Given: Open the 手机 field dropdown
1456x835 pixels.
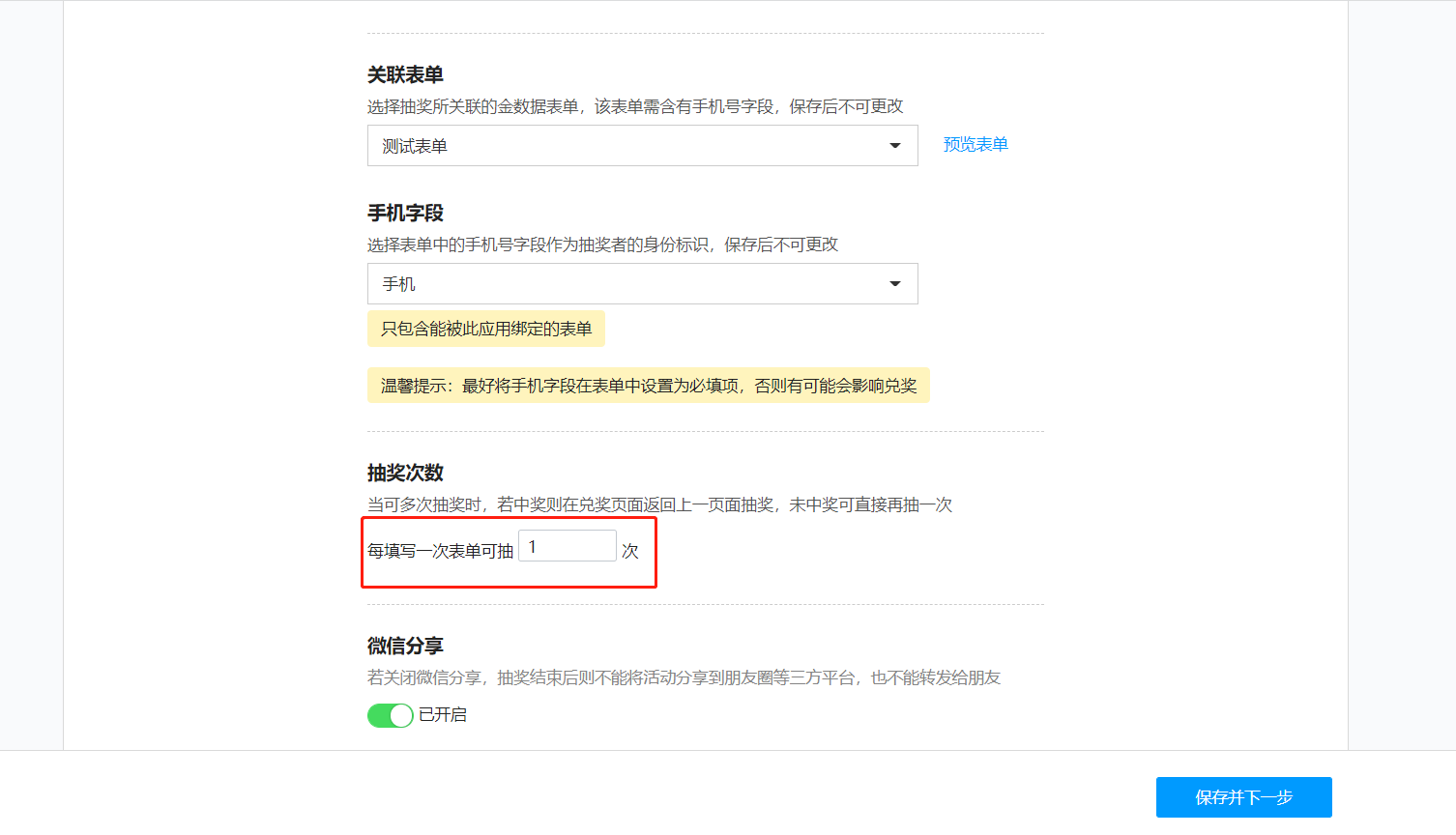Looking at the screenshot, I should click(642, 284).
